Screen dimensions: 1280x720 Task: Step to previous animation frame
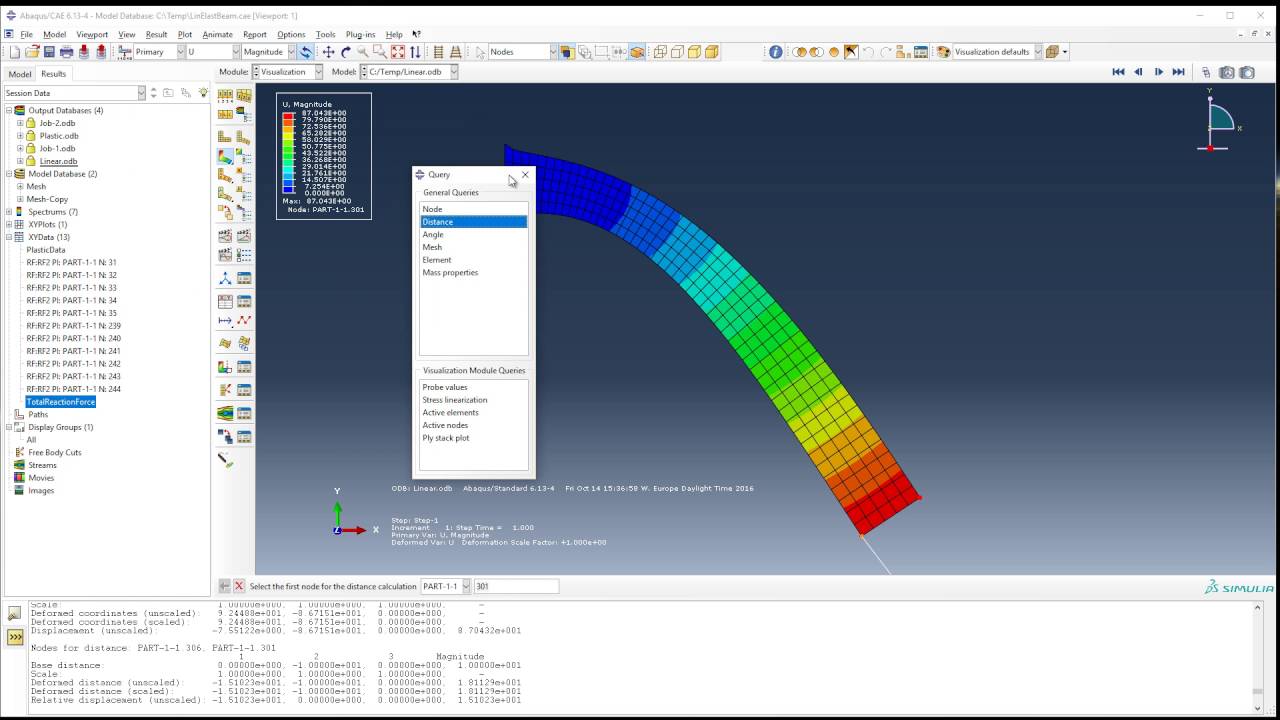1138,72
